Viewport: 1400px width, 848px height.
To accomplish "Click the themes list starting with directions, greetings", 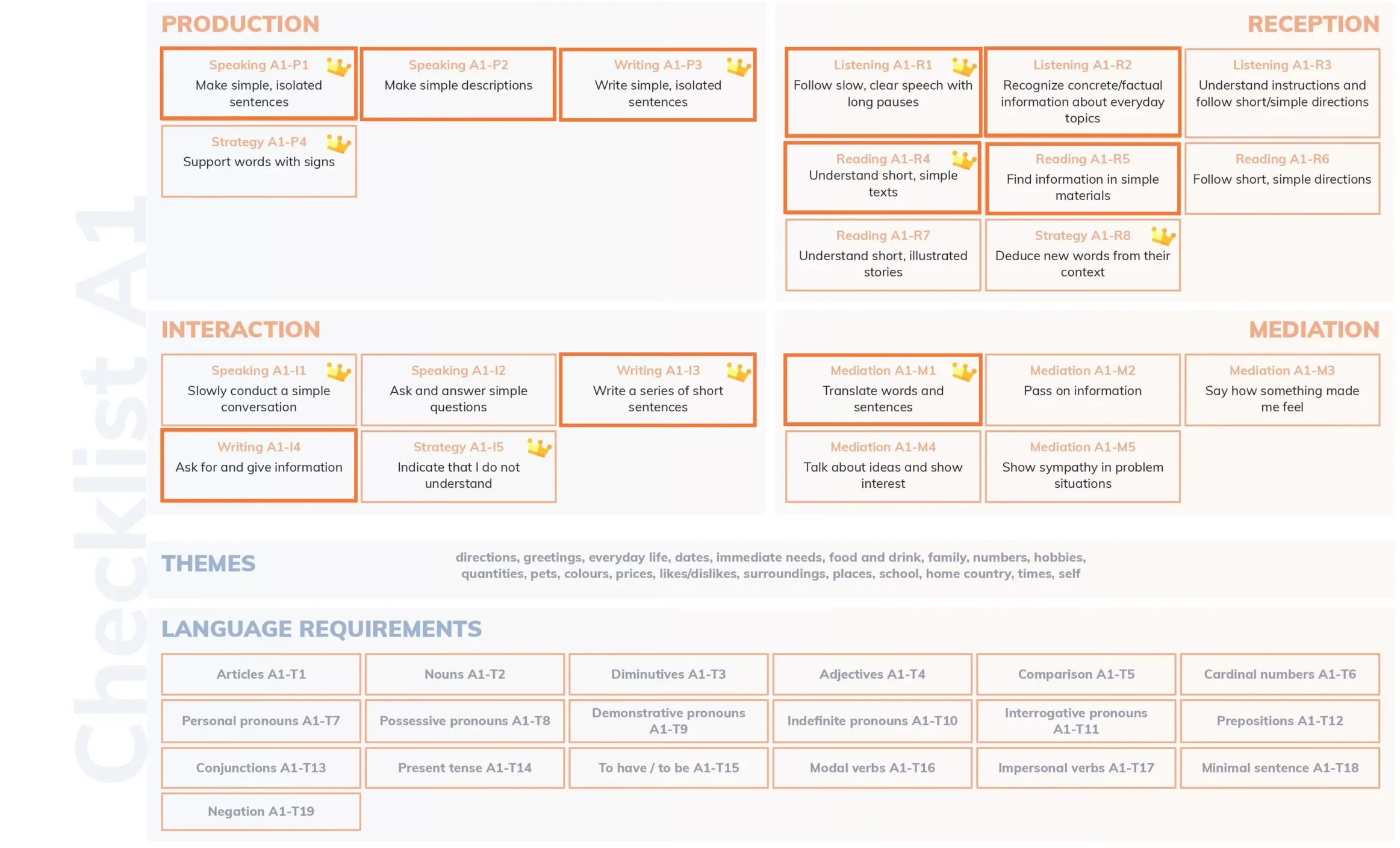I will (771, 566).
